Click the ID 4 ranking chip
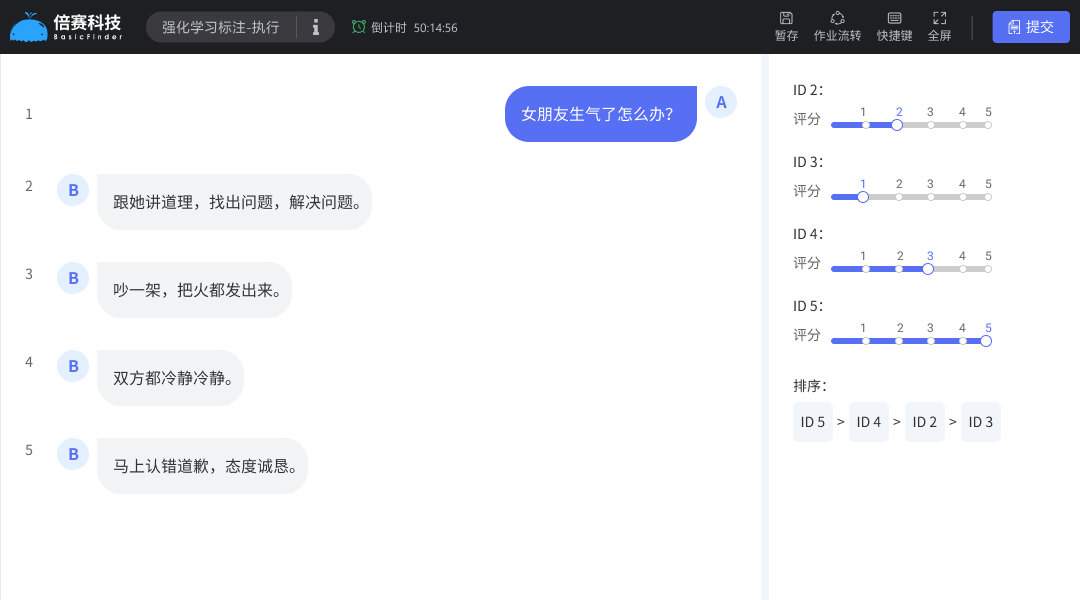The width and height of the screenshot is (1080, 600). (x=869, y=422)
